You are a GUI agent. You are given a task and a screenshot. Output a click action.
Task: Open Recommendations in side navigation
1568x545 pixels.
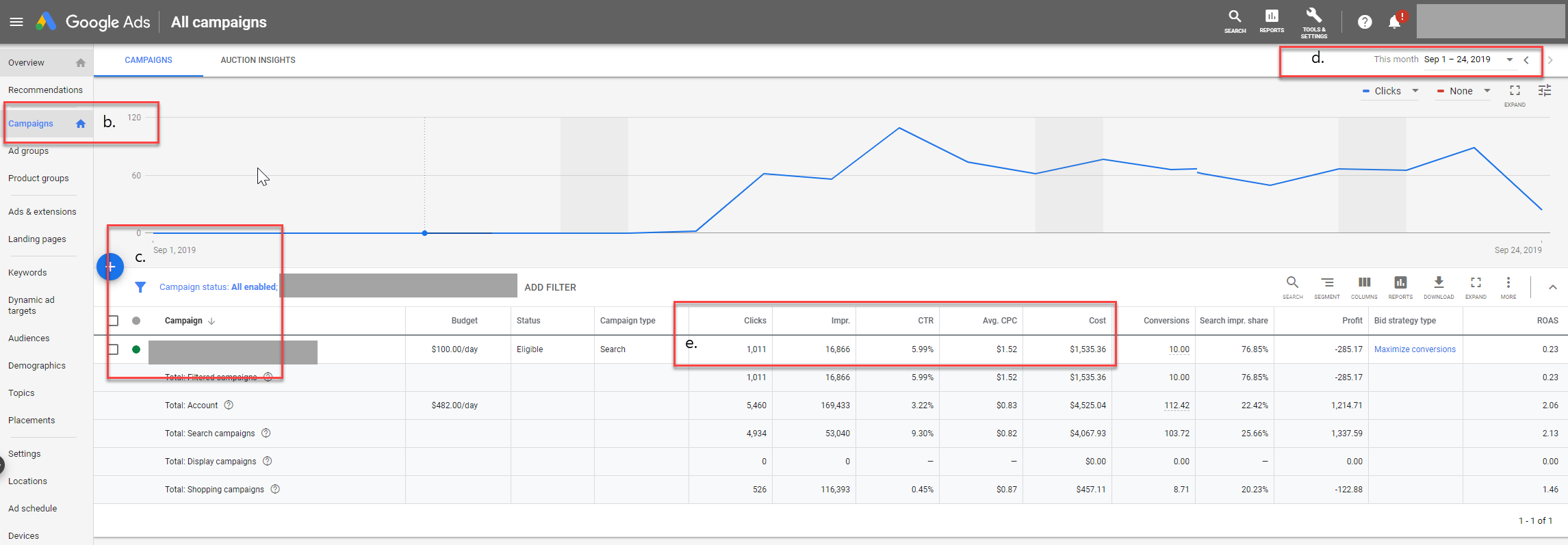pos(45,90)
